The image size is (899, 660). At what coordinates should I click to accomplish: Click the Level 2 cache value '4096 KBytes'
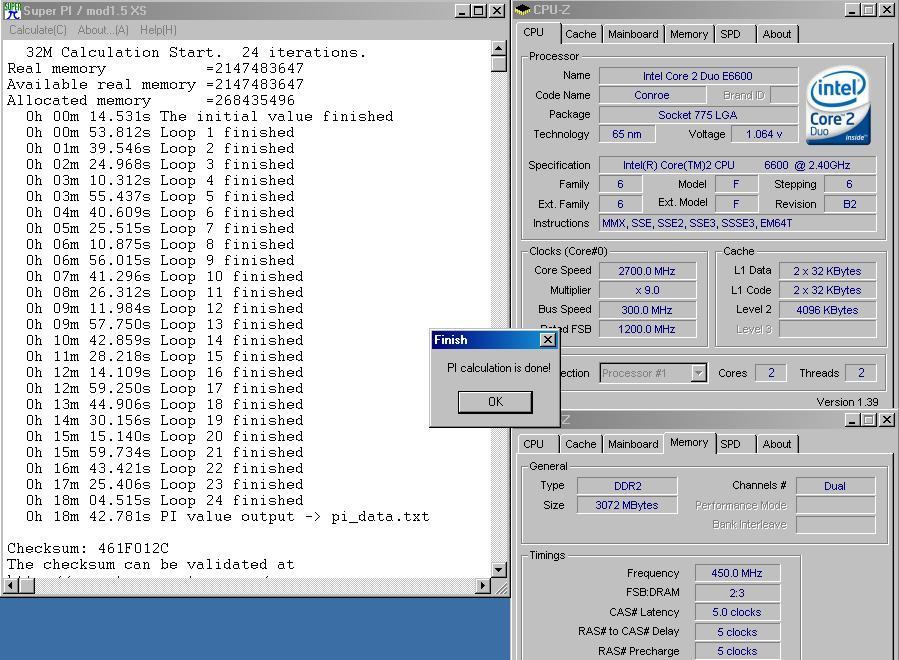point(827,310)
